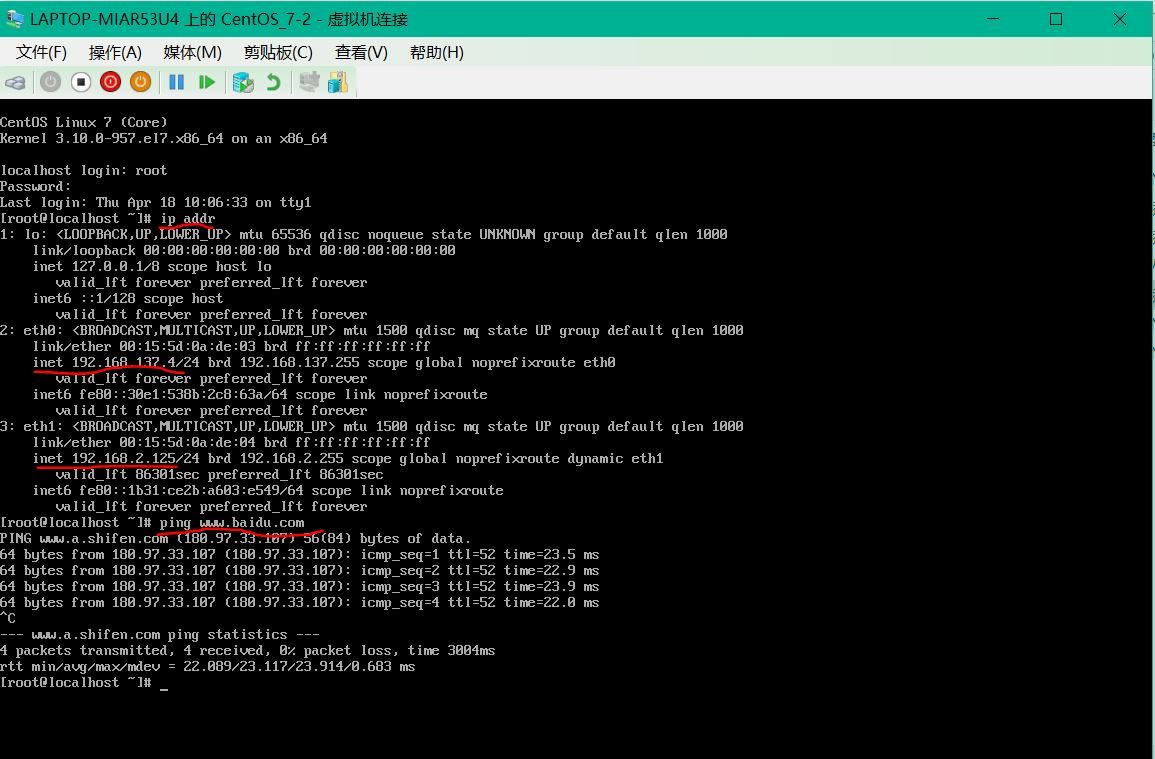Click the 'Last login: Thu Apr 18' line
1155x759 pixels.
point(155,203)
